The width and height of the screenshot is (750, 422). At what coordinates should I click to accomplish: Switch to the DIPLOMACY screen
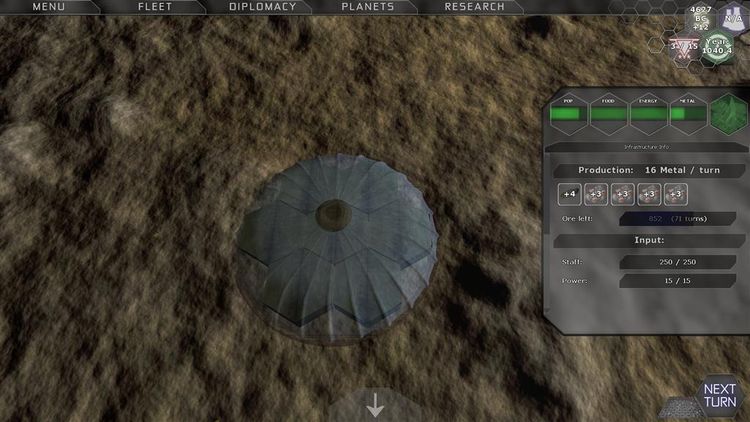click(x=263, y=7)
